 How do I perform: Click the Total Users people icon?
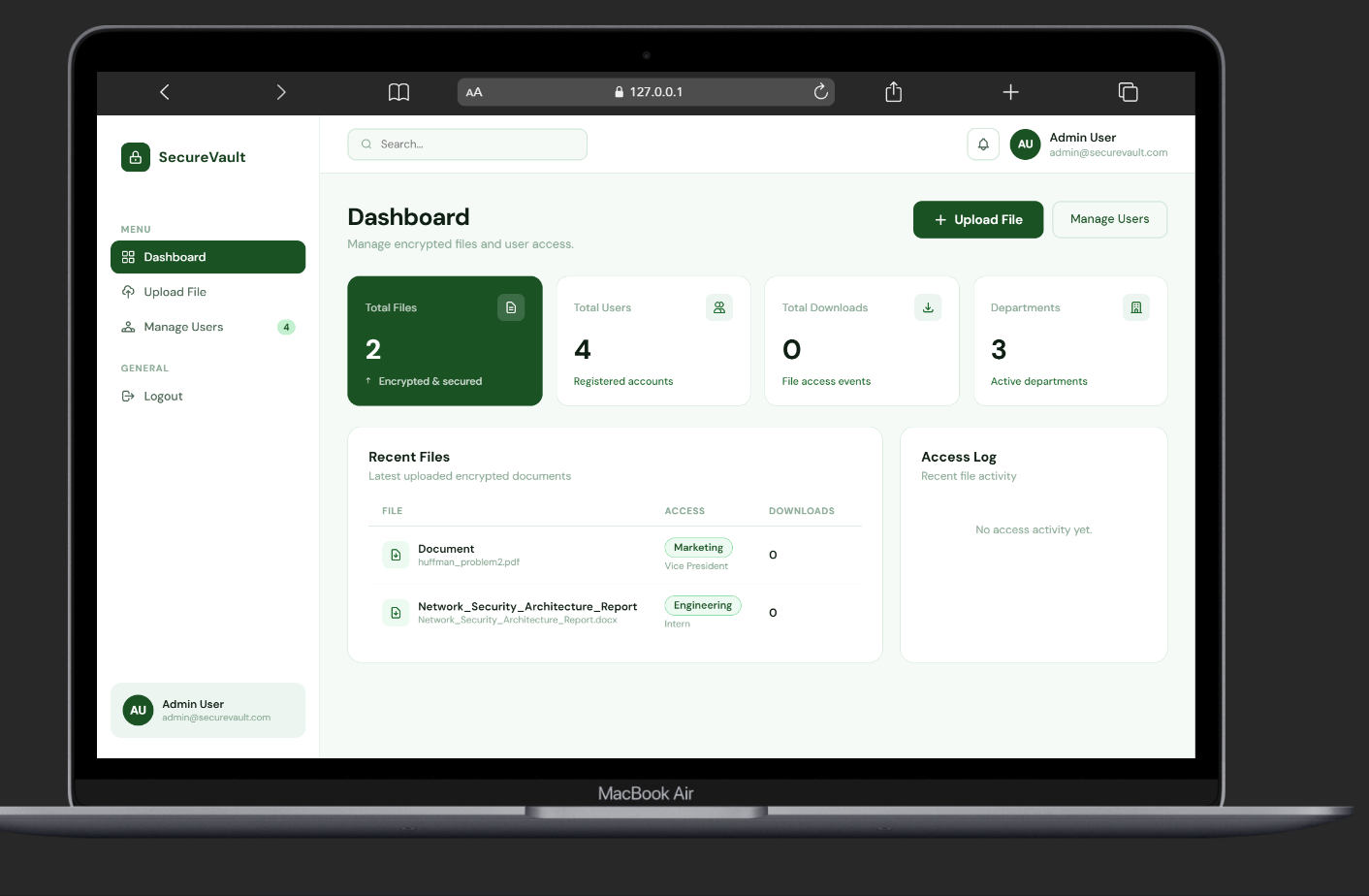coord(719,307)
